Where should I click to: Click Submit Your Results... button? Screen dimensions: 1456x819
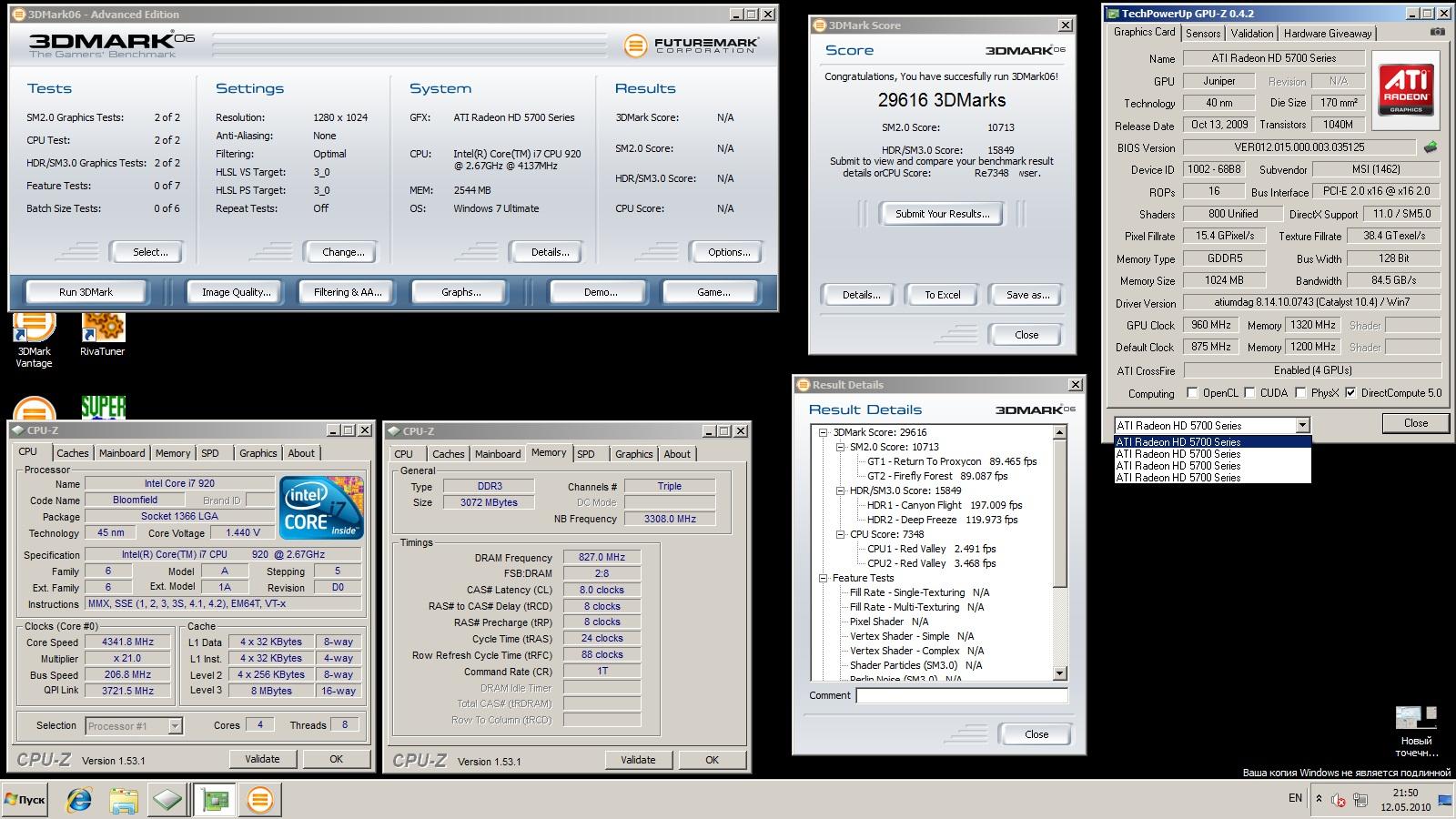pyautogui.click(x=942, y=214)
